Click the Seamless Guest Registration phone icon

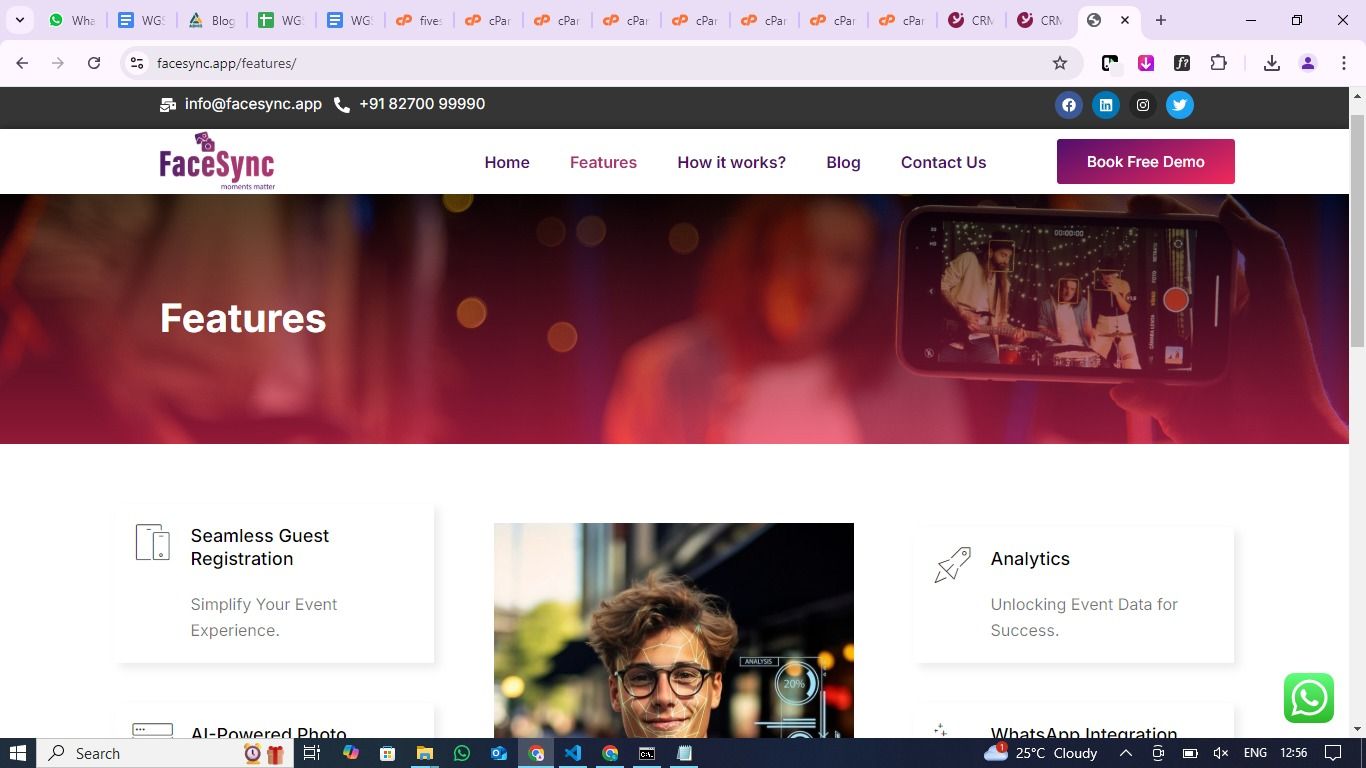(153, 543)
